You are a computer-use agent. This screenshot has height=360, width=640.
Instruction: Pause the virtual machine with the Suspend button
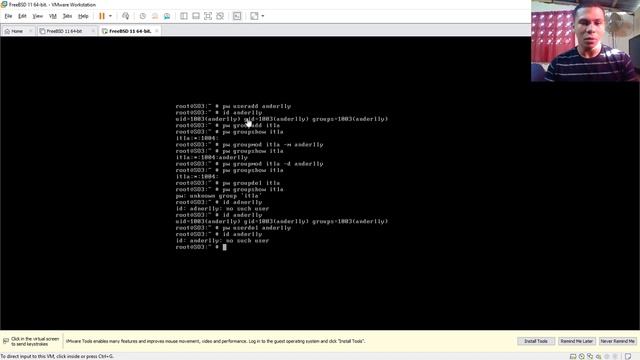click(x=102, y=16)
